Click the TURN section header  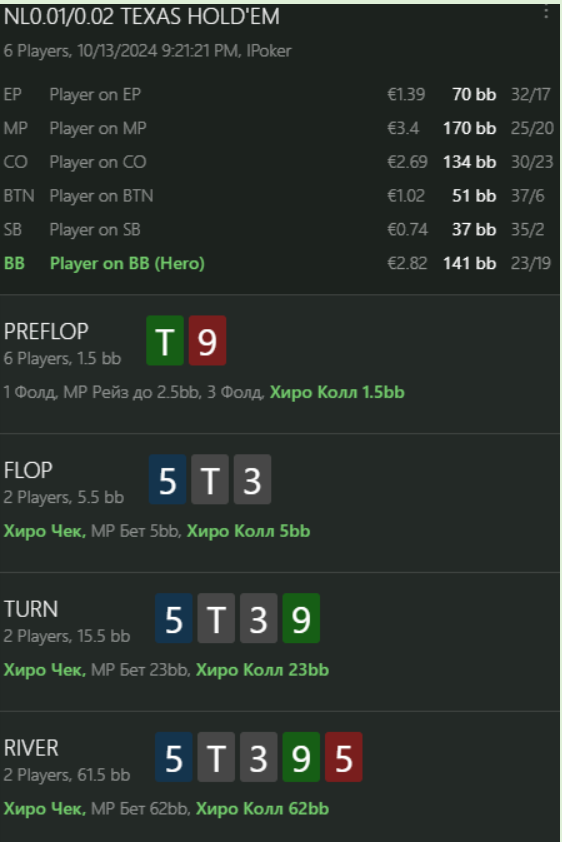[31, 609]
